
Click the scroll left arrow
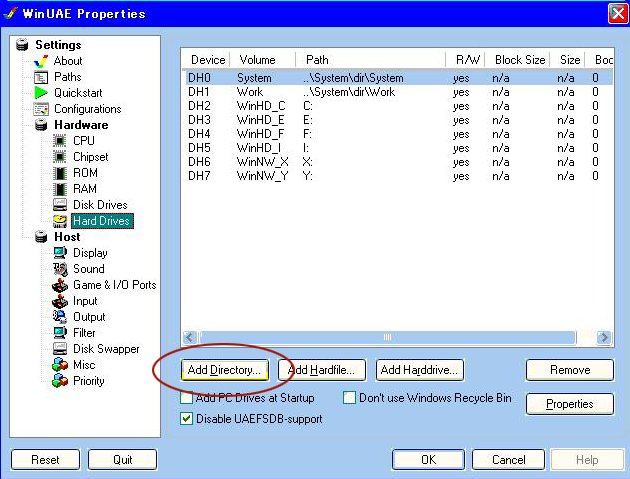click(190, 337)
